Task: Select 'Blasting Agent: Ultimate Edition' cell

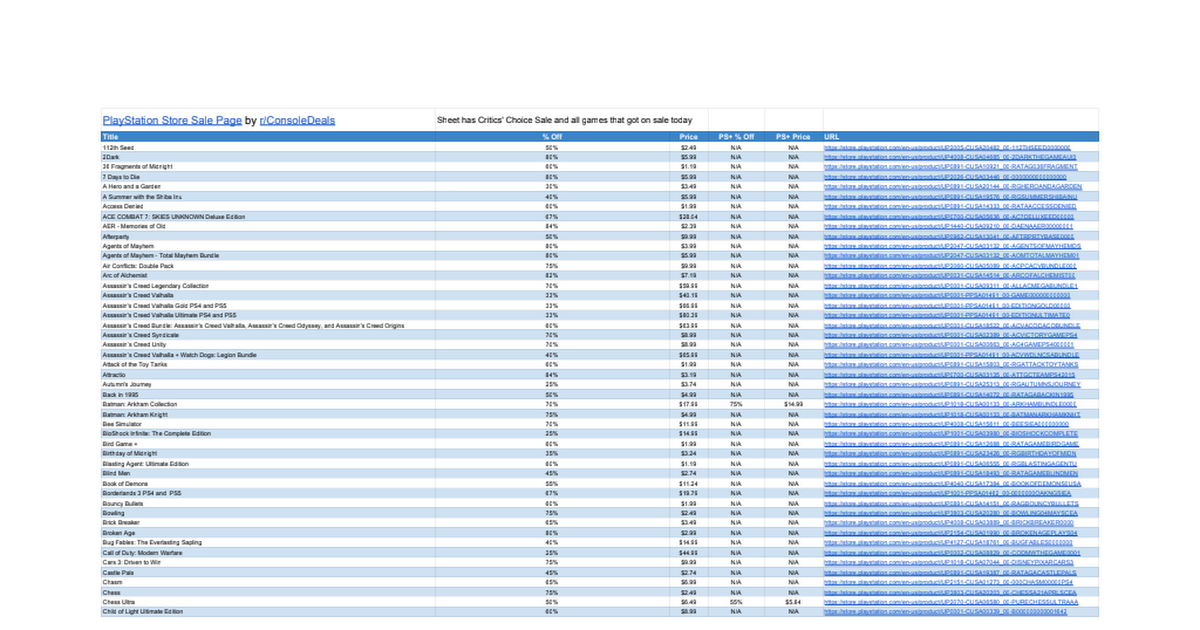Action: 269,463
